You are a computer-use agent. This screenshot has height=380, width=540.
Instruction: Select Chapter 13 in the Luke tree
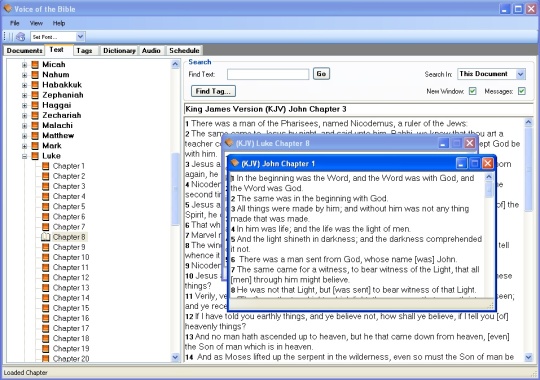[71, 288]
